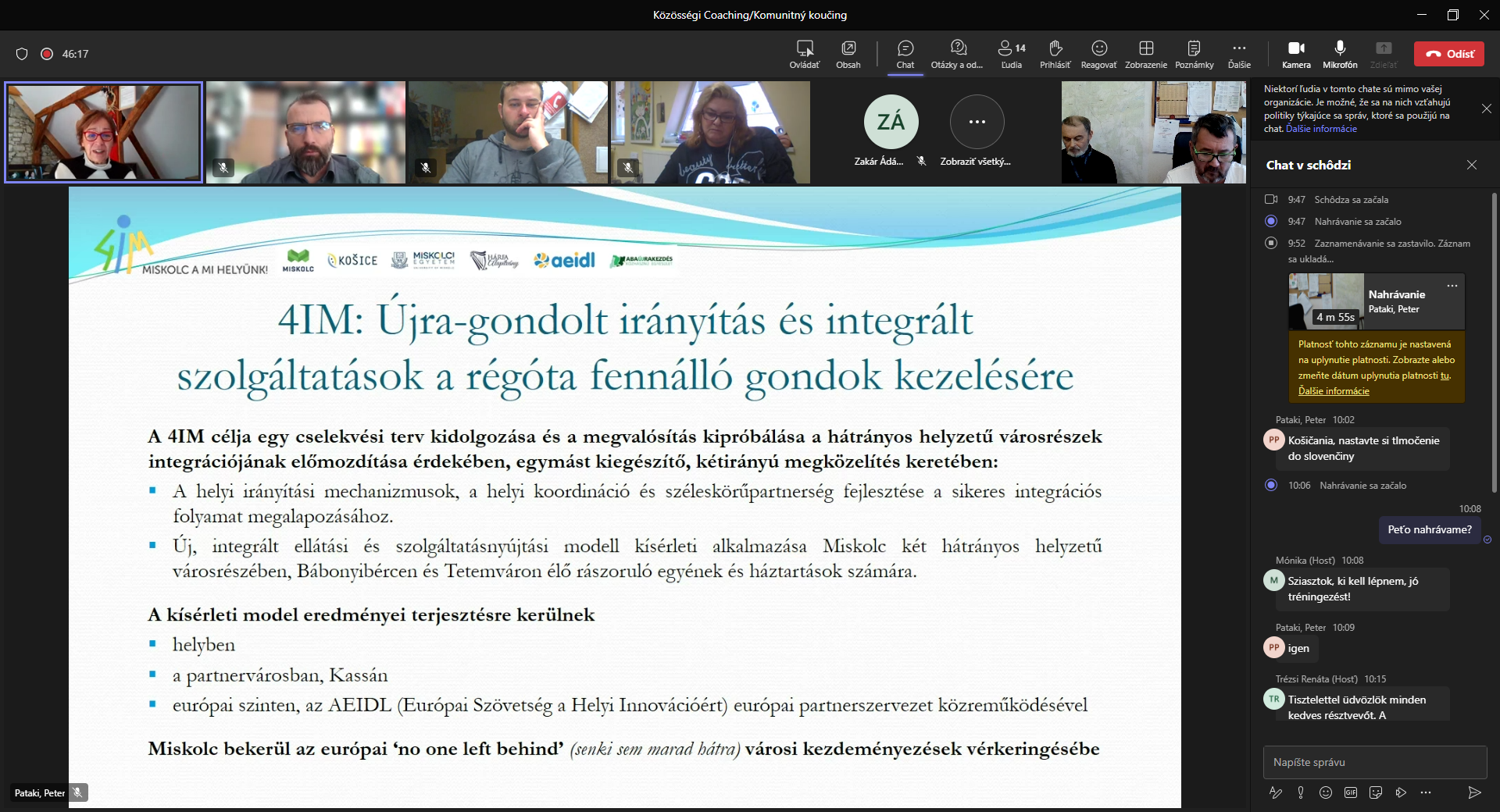
Task: Leave the meeting with Odísť
Action: [x=1449, y=54]
